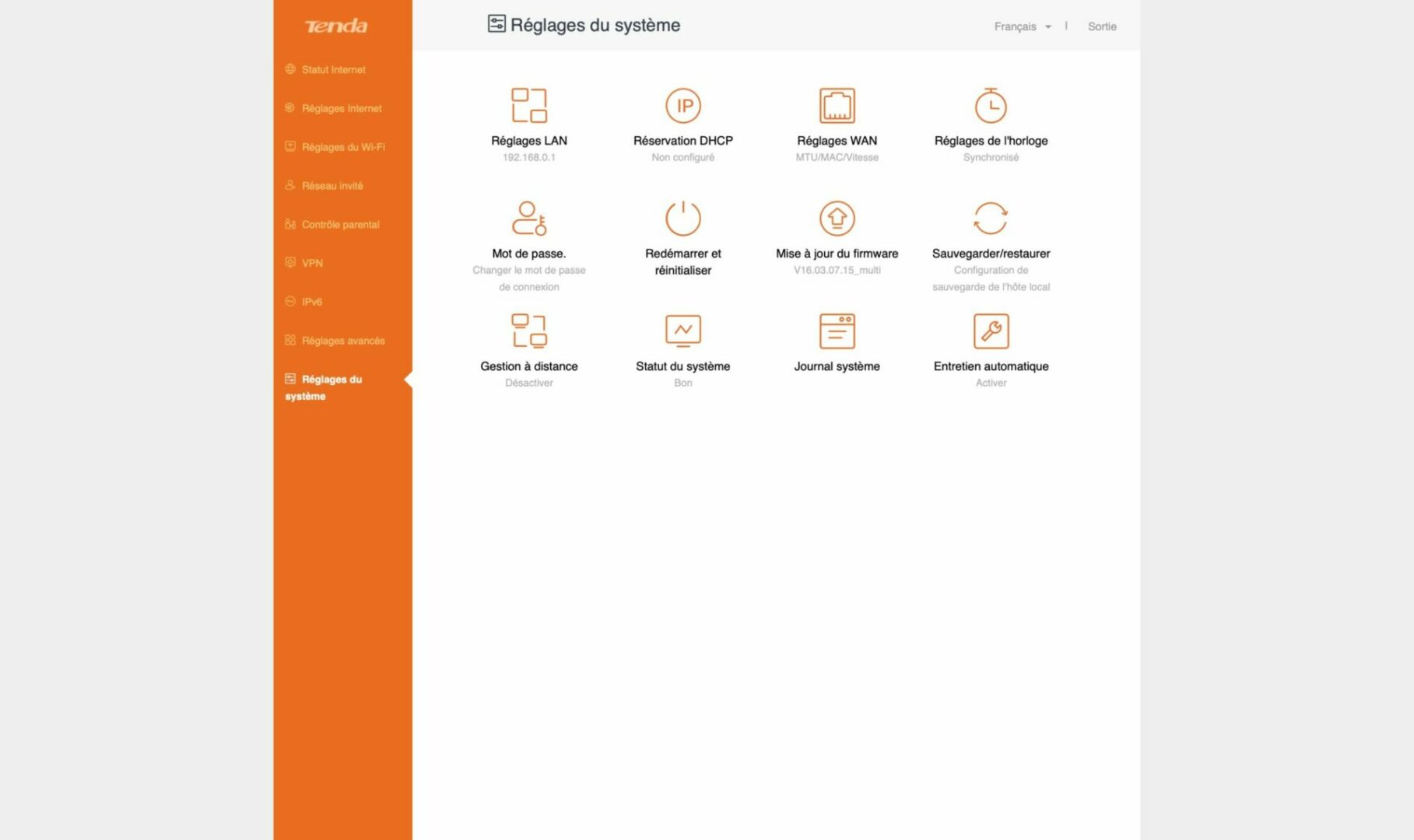Click the Réglages de l'horloge clock icon

(991, 106)
